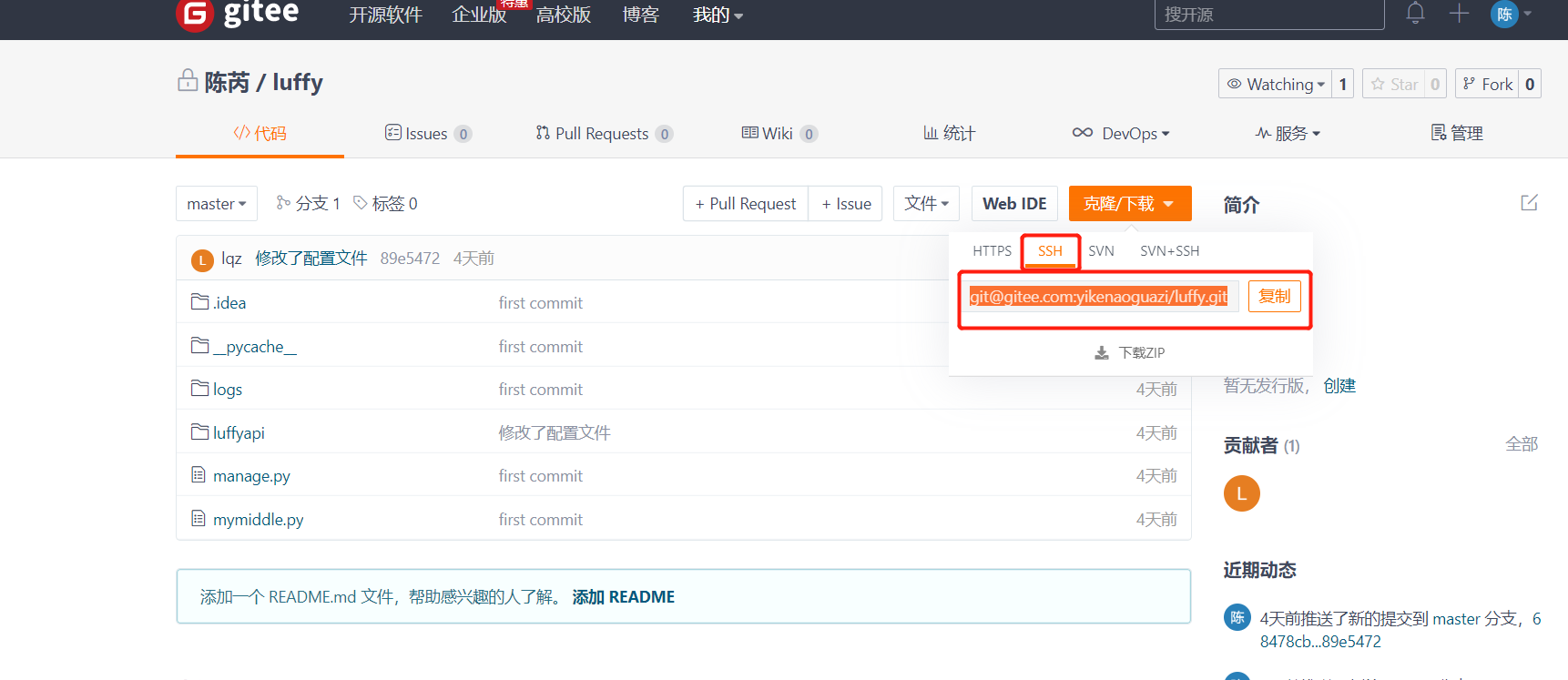Open the 管理 tab

(x=1457, y=134)
